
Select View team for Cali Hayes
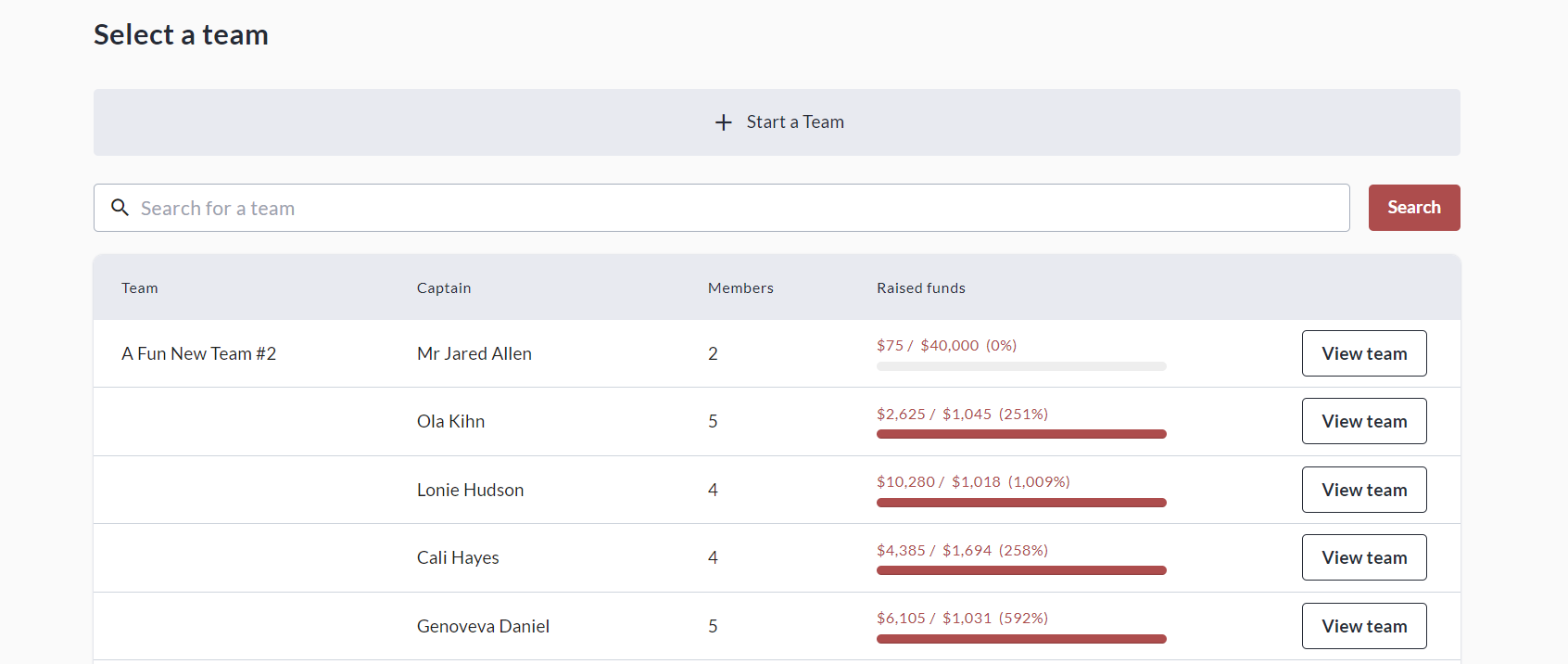click(1363, 557)
